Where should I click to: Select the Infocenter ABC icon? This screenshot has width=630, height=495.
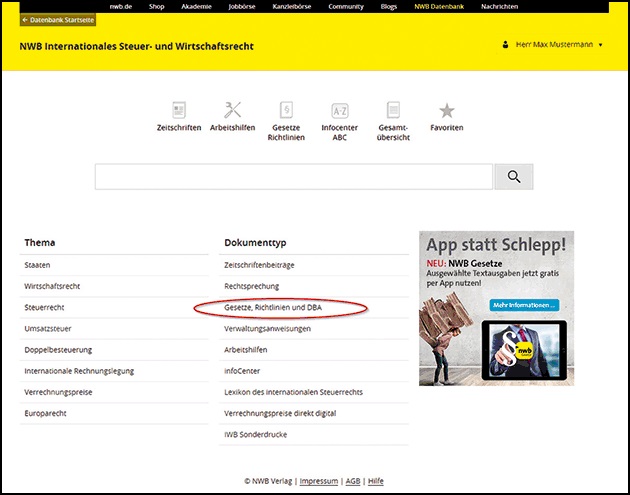[340, 111]
